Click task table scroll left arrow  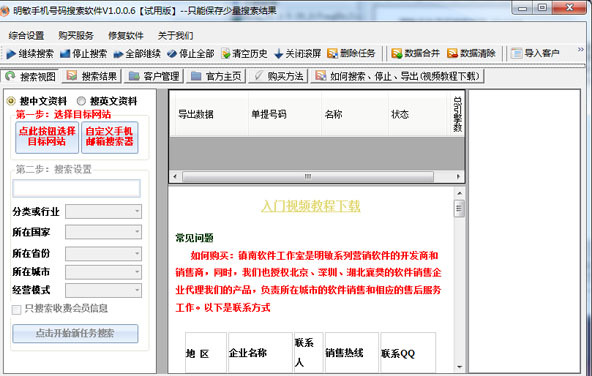[174, 176]
